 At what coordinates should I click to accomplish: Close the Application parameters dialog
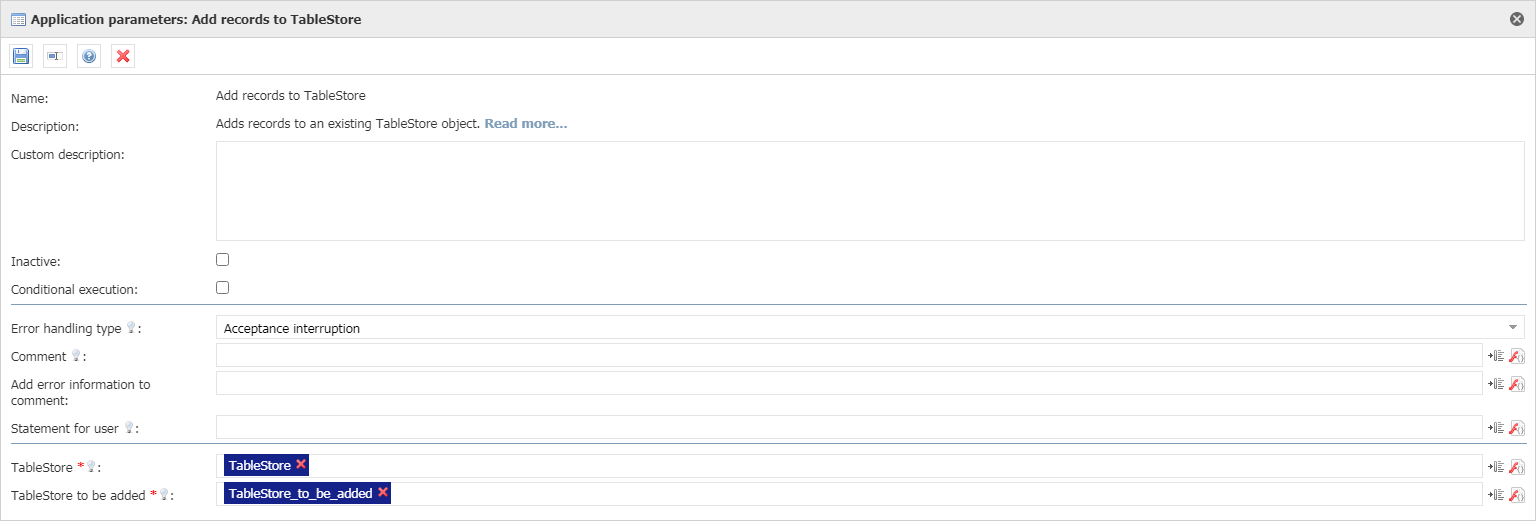tap(1517, 19)
